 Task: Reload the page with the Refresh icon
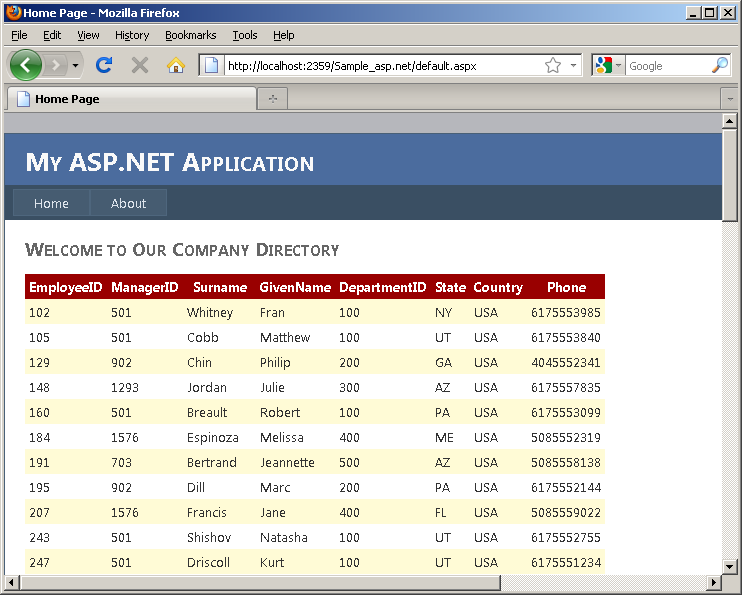(104, 65)
